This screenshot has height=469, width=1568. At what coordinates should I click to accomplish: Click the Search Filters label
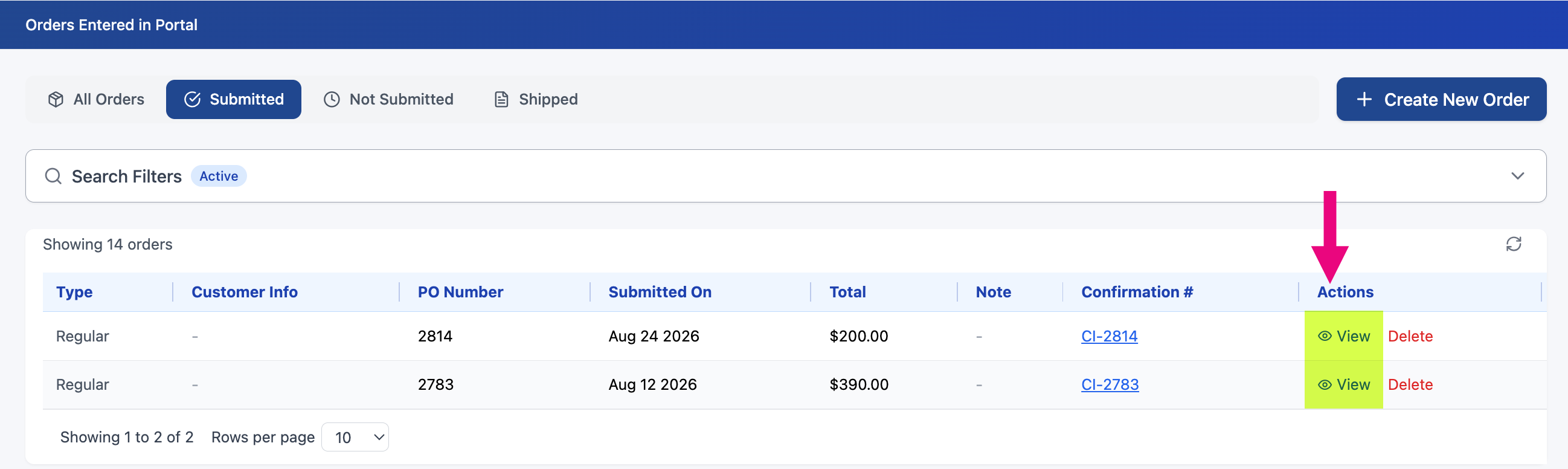(x=127, y=176)
